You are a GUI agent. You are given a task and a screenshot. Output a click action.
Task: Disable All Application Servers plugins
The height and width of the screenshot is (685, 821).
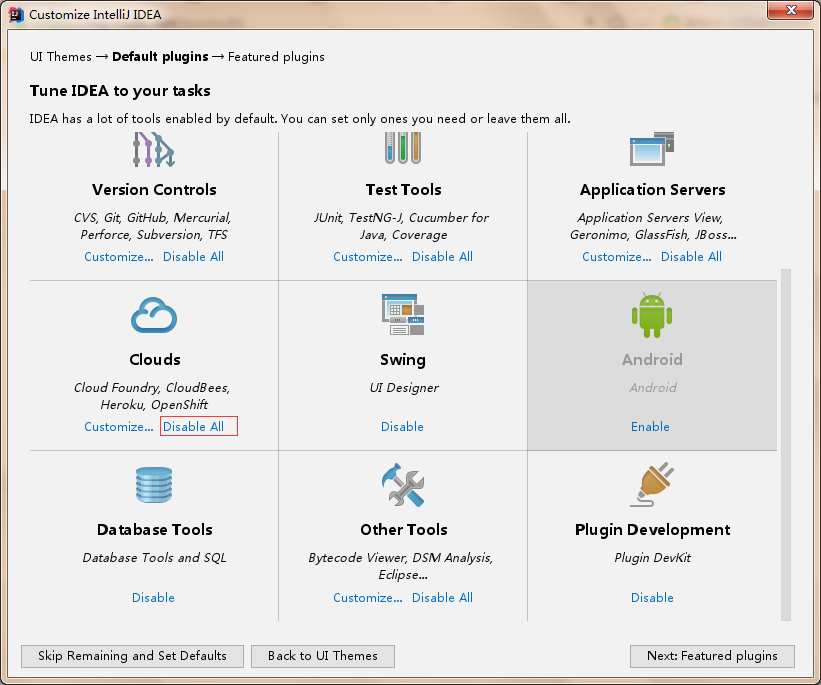pos(691,257)
